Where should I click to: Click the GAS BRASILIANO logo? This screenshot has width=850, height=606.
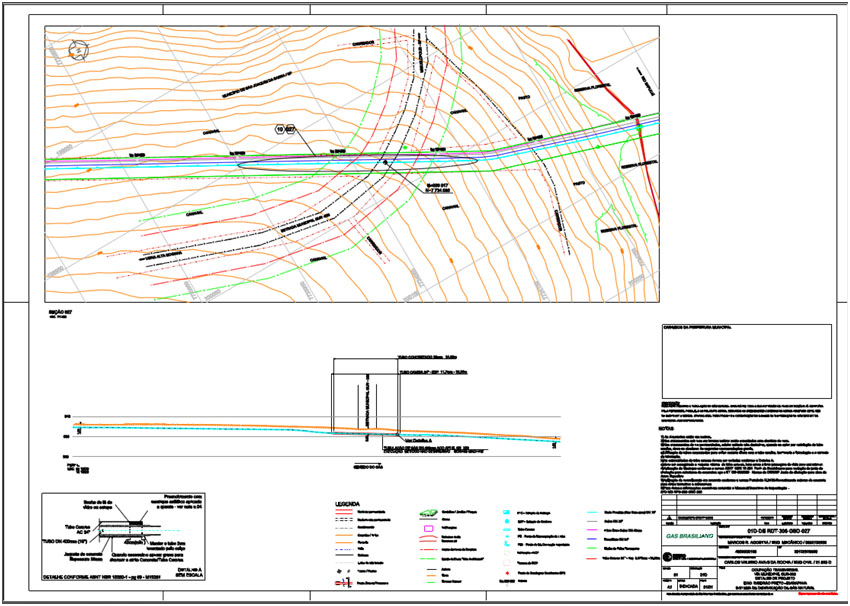pyautogui.click(x=691, y=537)
